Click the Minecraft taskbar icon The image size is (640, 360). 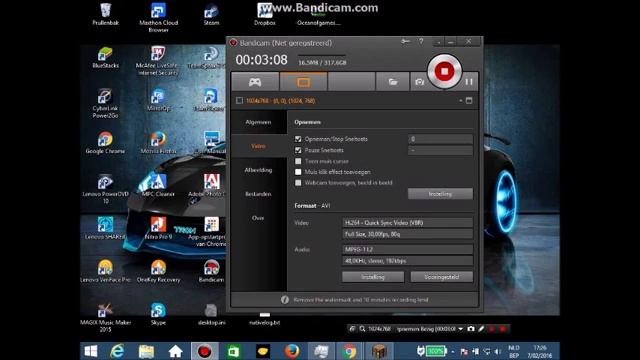click(379, 351)
